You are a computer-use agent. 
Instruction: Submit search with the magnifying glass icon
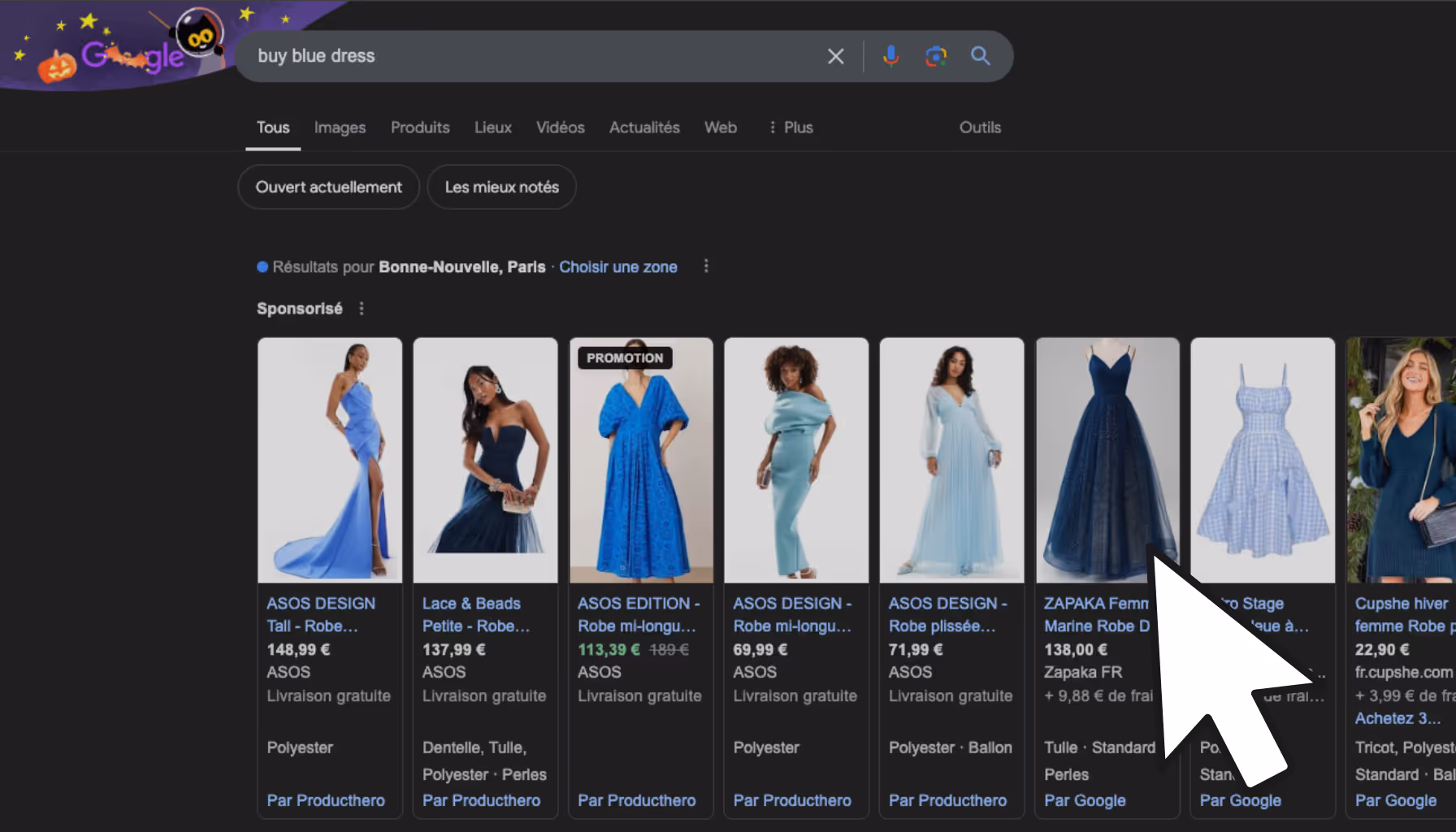click(x=981, y=56)
